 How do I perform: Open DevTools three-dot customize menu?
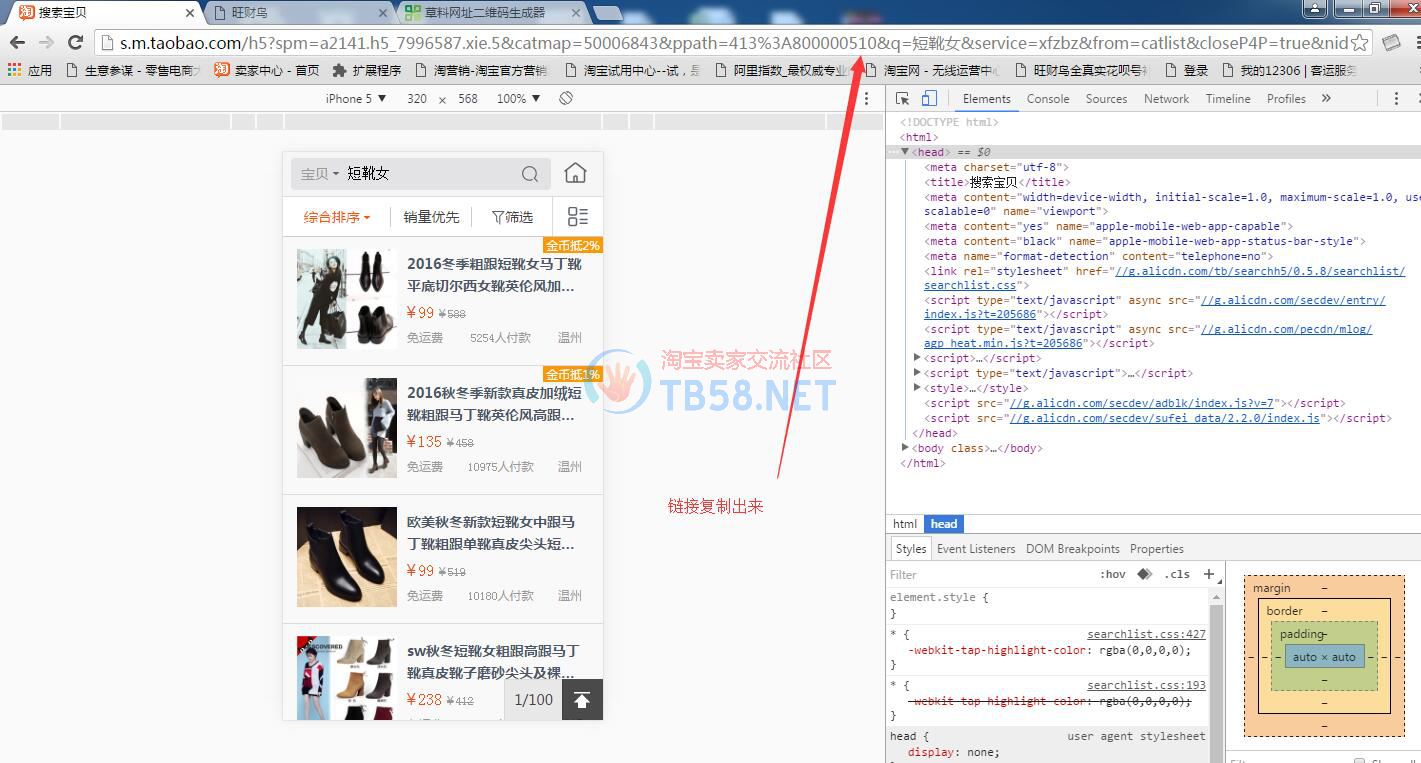tap(1396, 98)
